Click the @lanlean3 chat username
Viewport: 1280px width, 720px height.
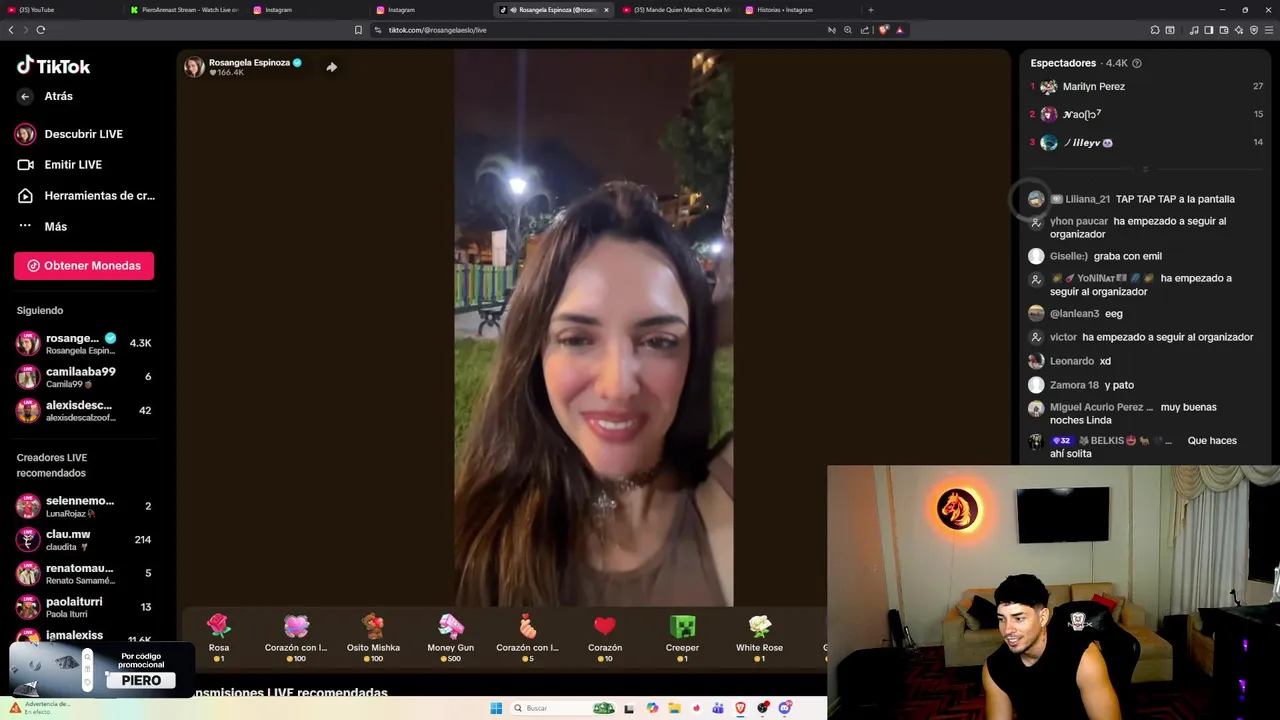point(1074,314)
